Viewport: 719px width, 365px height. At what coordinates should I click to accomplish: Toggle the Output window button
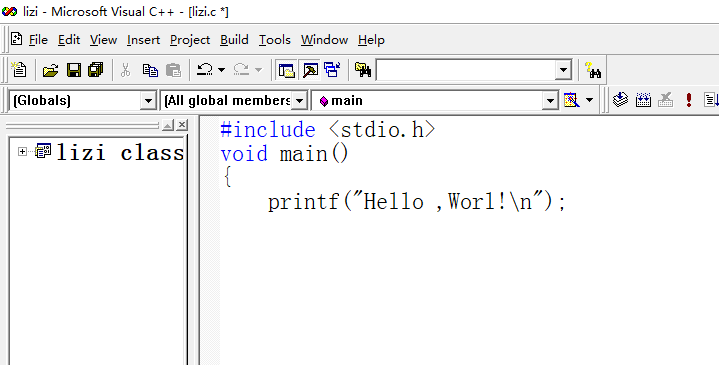tap(310, 70)
